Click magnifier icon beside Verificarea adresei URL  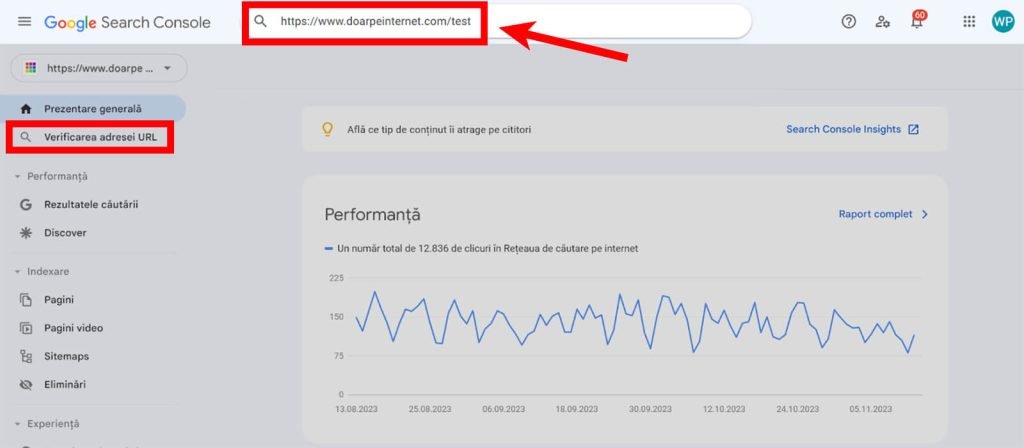(25, 137)
